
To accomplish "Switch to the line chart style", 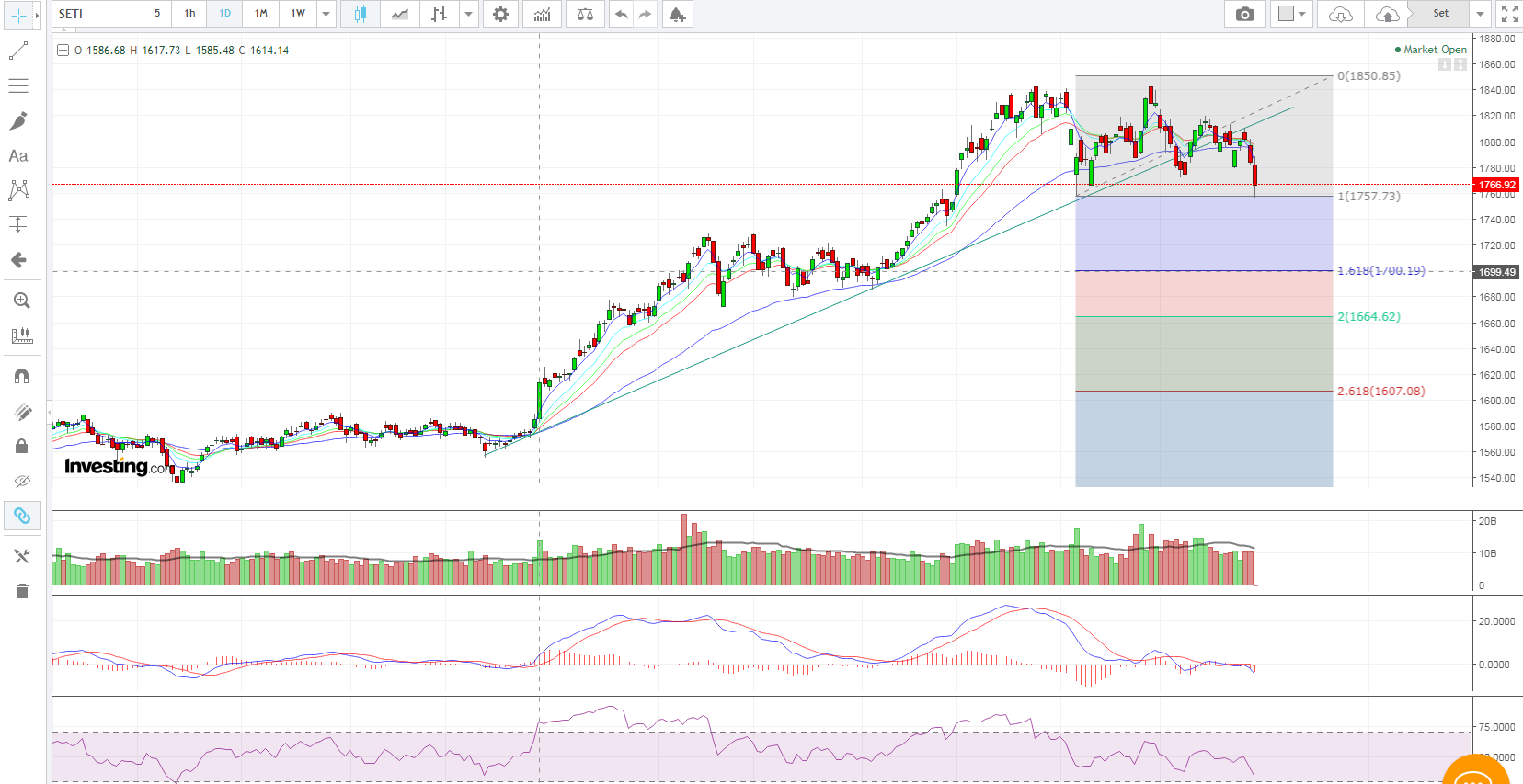I will click(x=400, y=14).
